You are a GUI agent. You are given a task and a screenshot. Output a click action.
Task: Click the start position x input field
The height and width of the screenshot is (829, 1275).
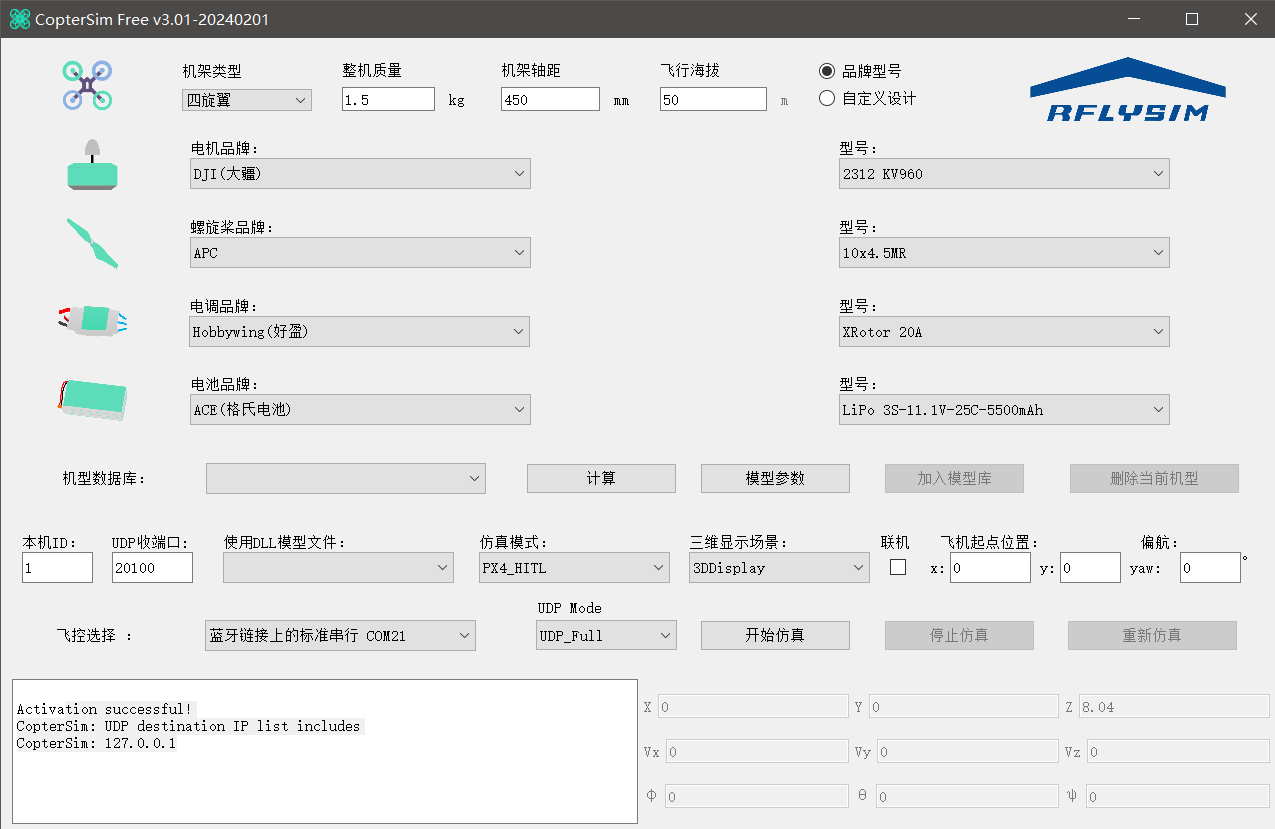point(990,567)
